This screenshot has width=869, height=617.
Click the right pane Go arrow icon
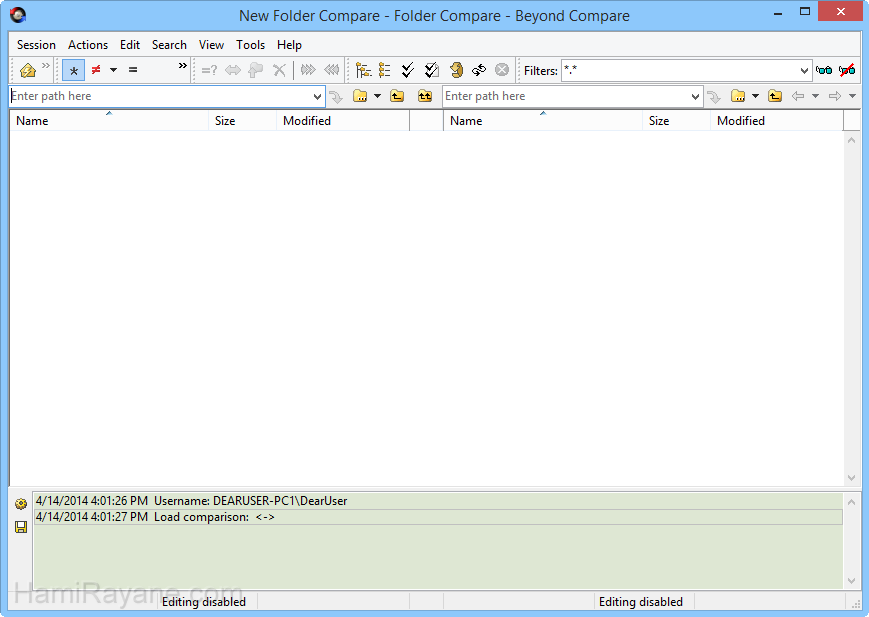click(714, 97)
